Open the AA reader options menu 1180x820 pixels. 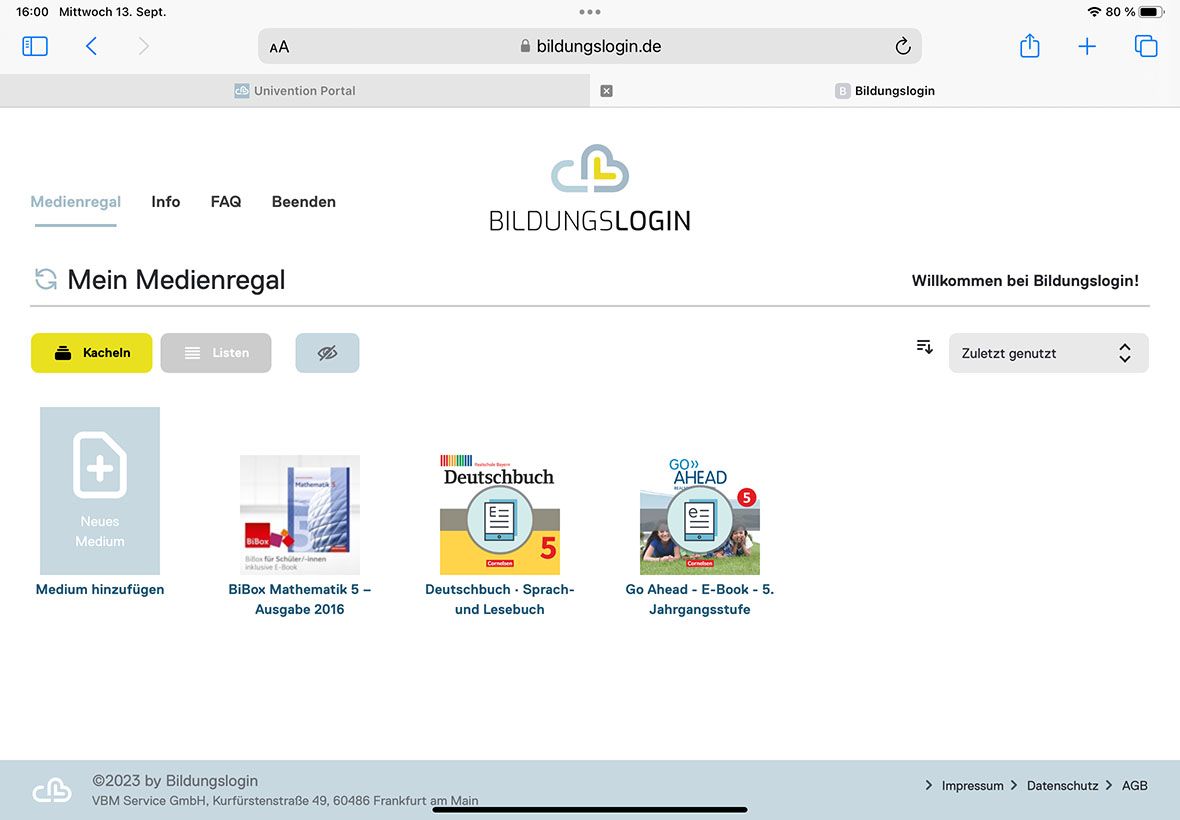[x=279, y=47]
